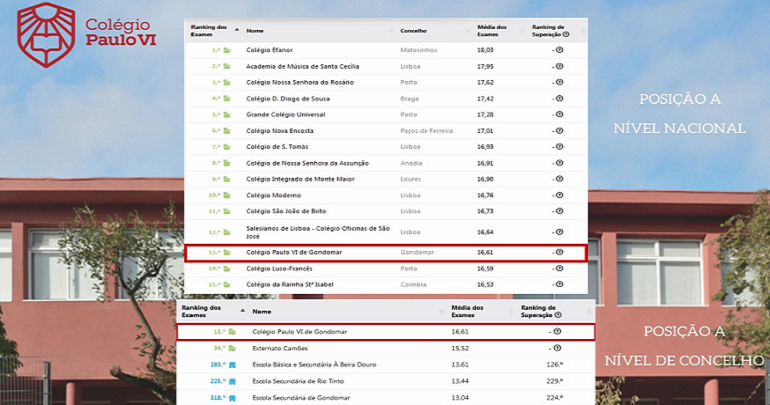
Task: Sort bottom table by Ranking dos Exames
Action: [201, 311]
